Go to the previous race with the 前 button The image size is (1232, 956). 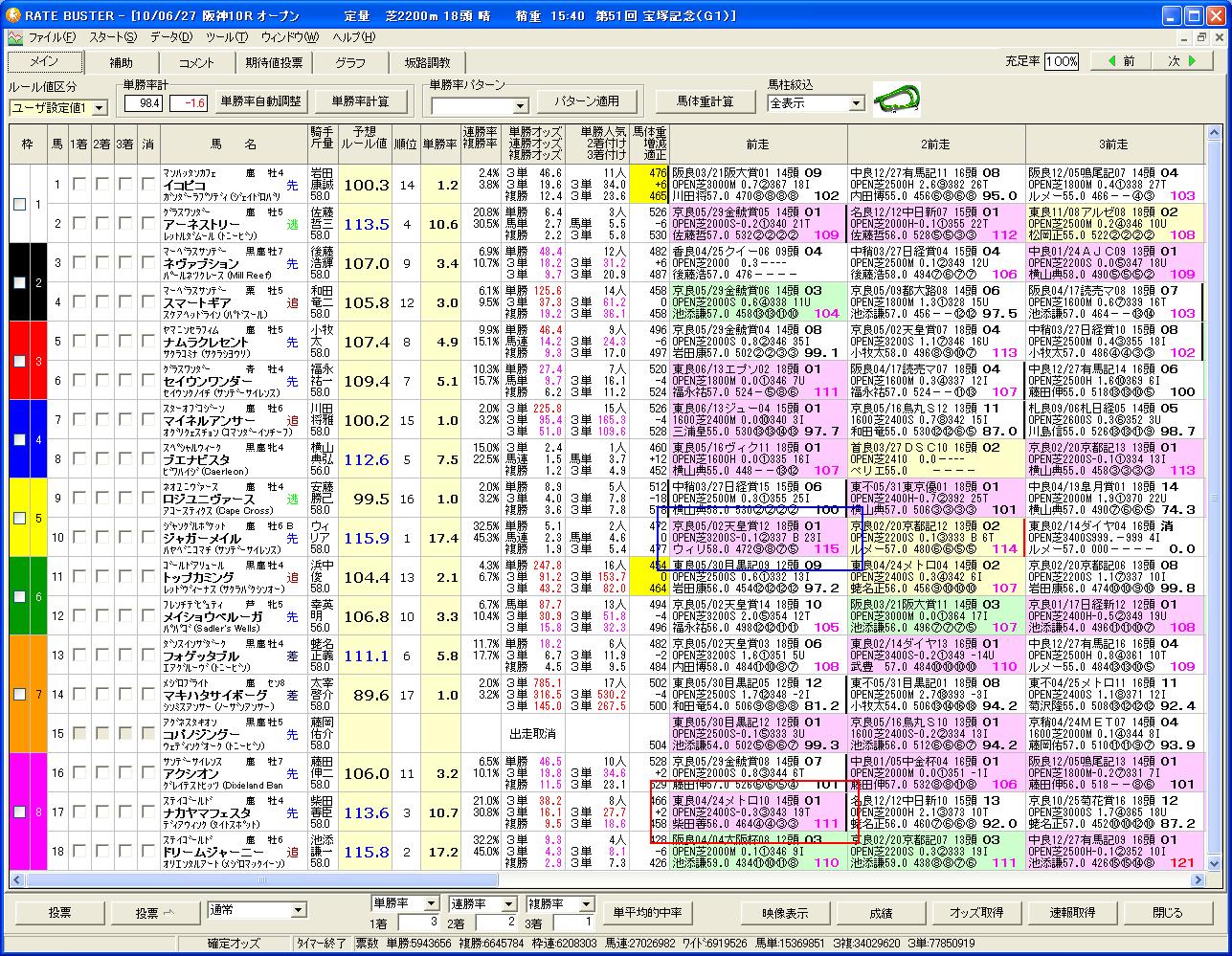[1121, 61]
